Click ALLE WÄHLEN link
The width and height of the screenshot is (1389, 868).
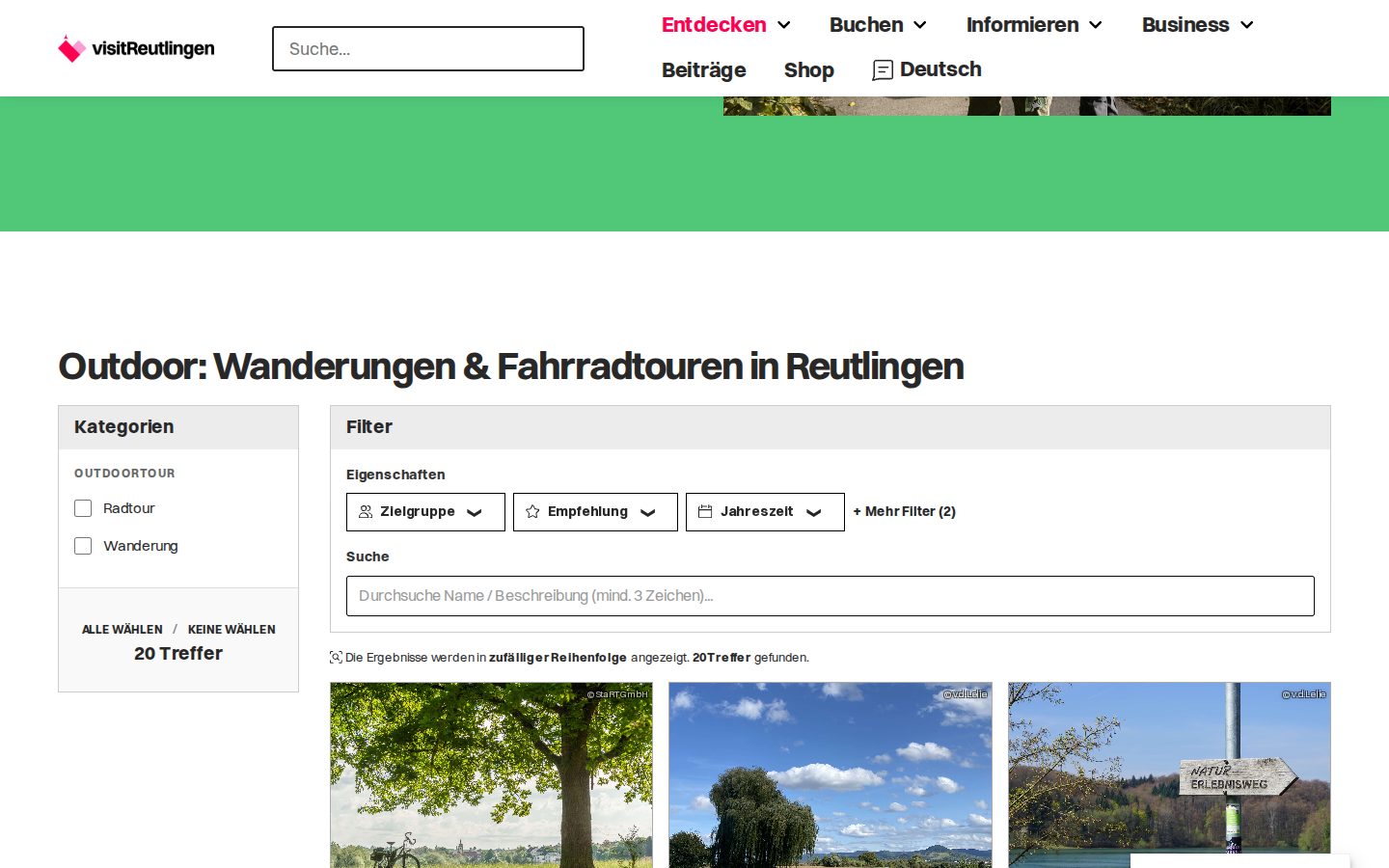pos(123,630)
